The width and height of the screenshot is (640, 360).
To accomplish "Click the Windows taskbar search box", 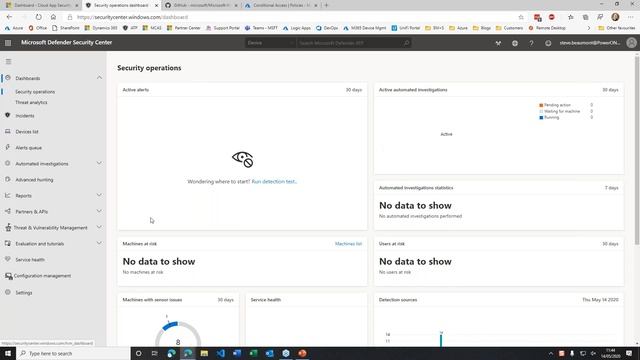I will (x=73, y=353).
